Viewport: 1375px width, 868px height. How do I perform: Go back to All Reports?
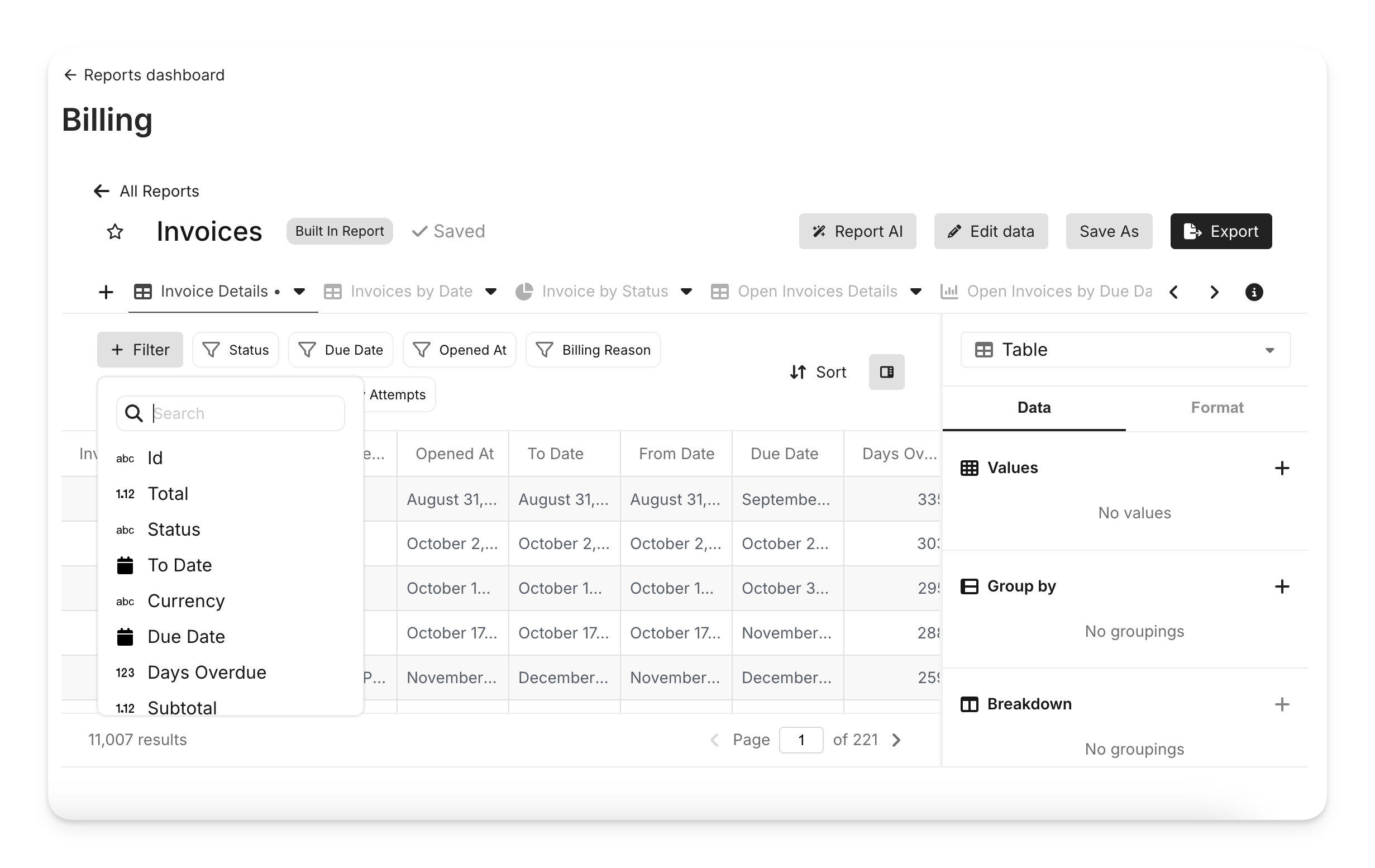[147, 191]
